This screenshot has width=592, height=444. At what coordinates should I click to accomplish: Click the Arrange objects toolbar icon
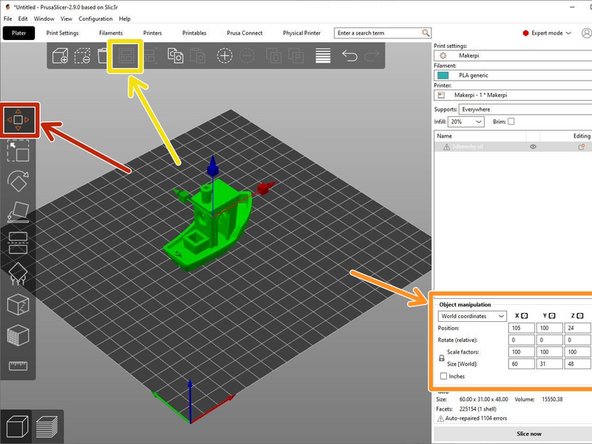[125, 56]
